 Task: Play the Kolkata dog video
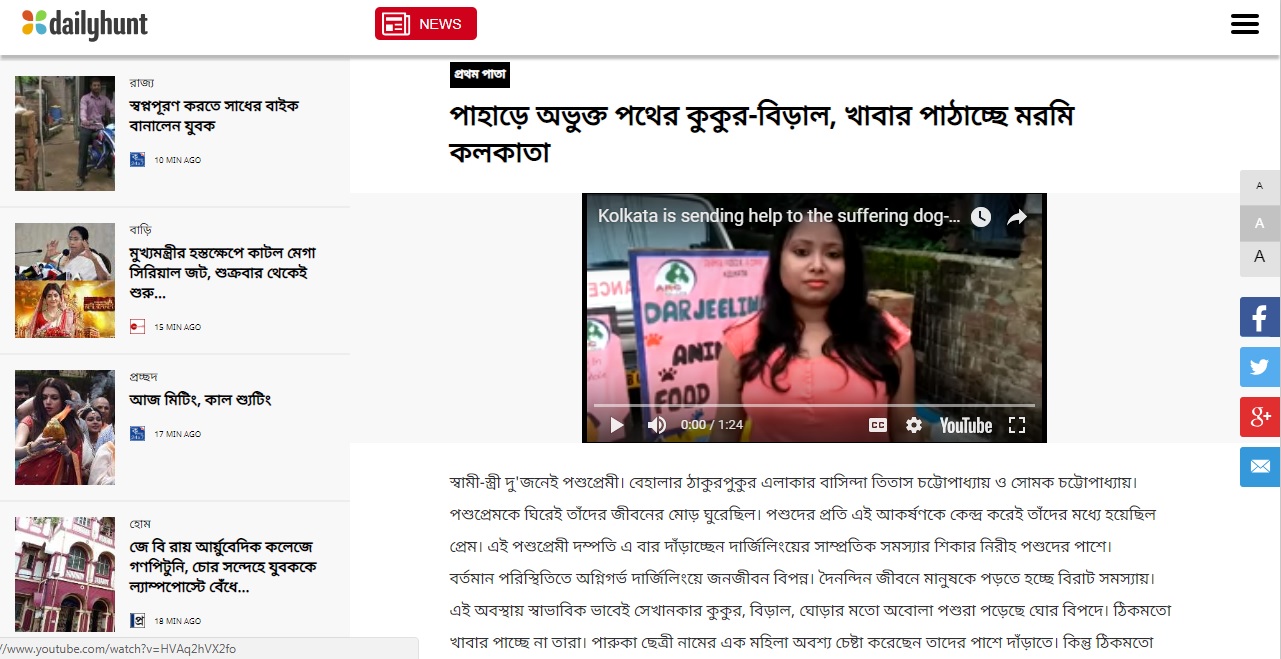click(617, 425)
